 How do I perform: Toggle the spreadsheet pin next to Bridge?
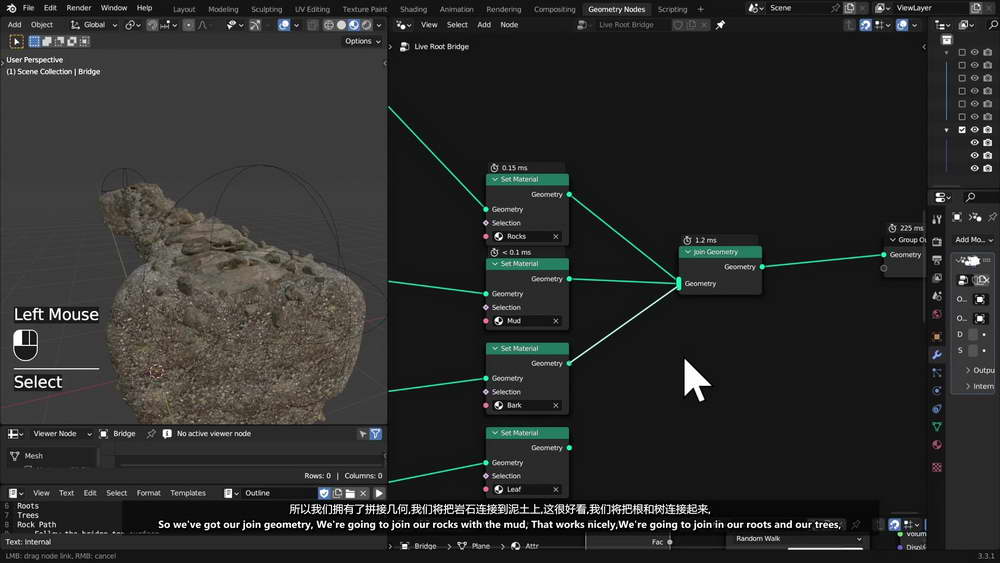(x=151, y=434)
